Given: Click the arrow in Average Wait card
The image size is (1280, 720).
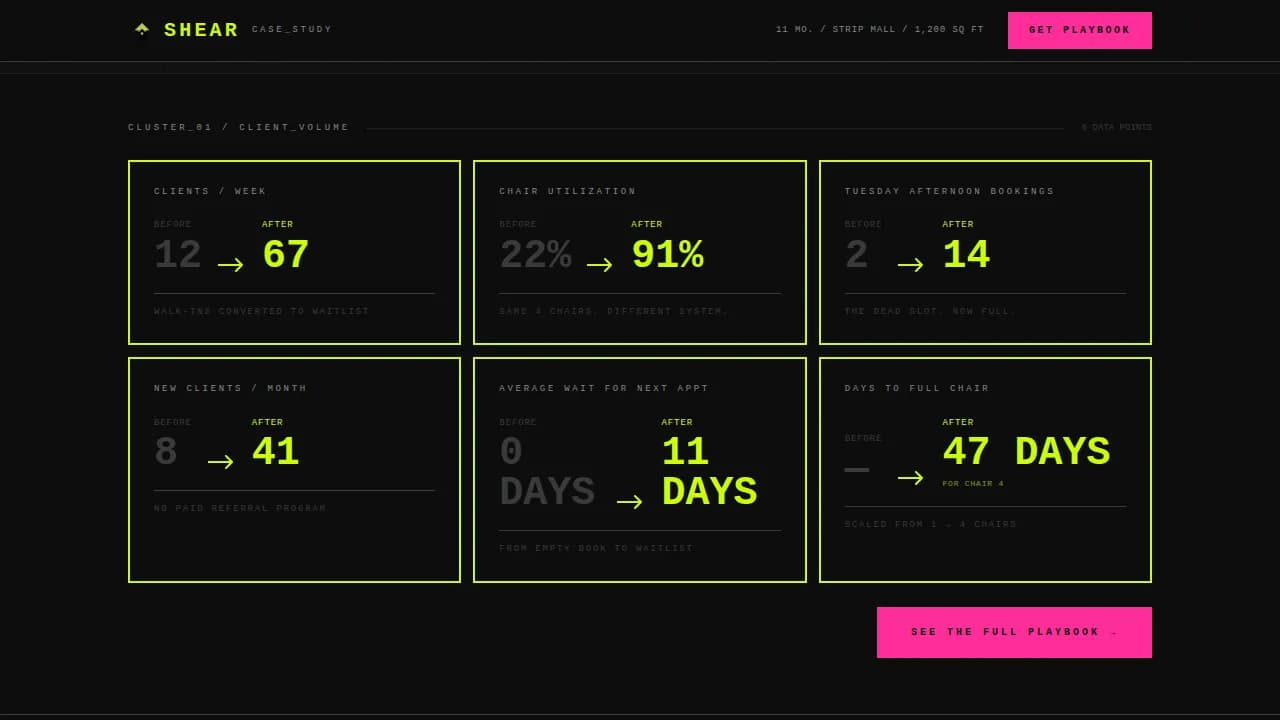Looking at the screenshot, I should coord(630,502).
